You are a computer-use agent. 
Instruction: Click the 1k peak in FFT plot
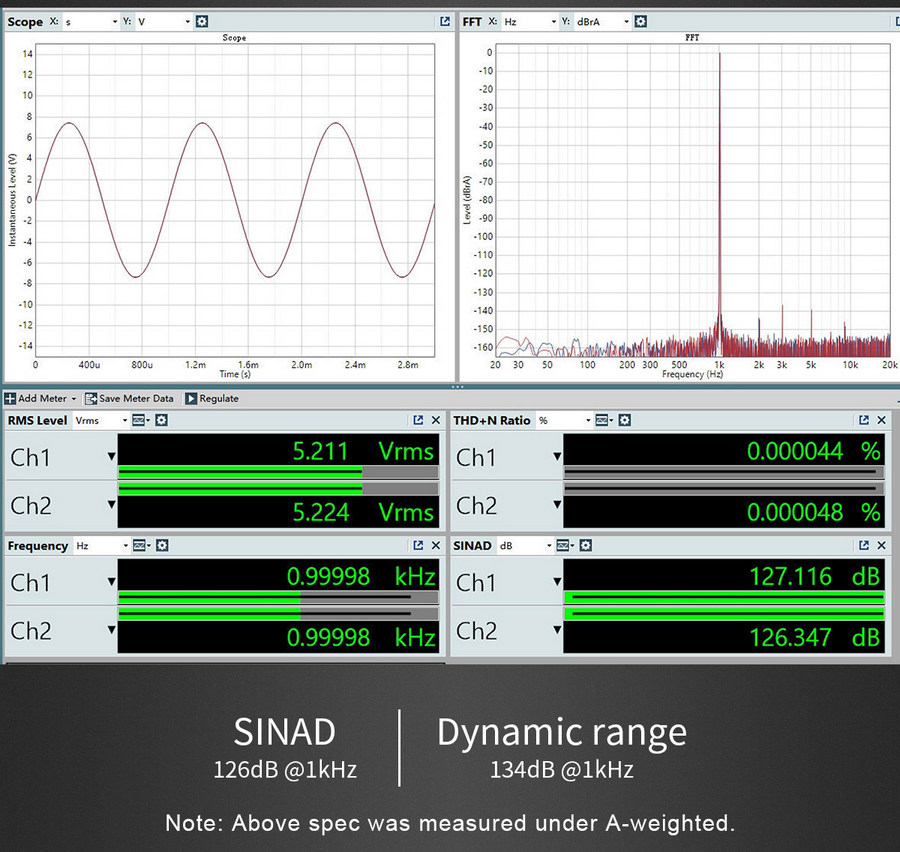(x=719, y=201)
